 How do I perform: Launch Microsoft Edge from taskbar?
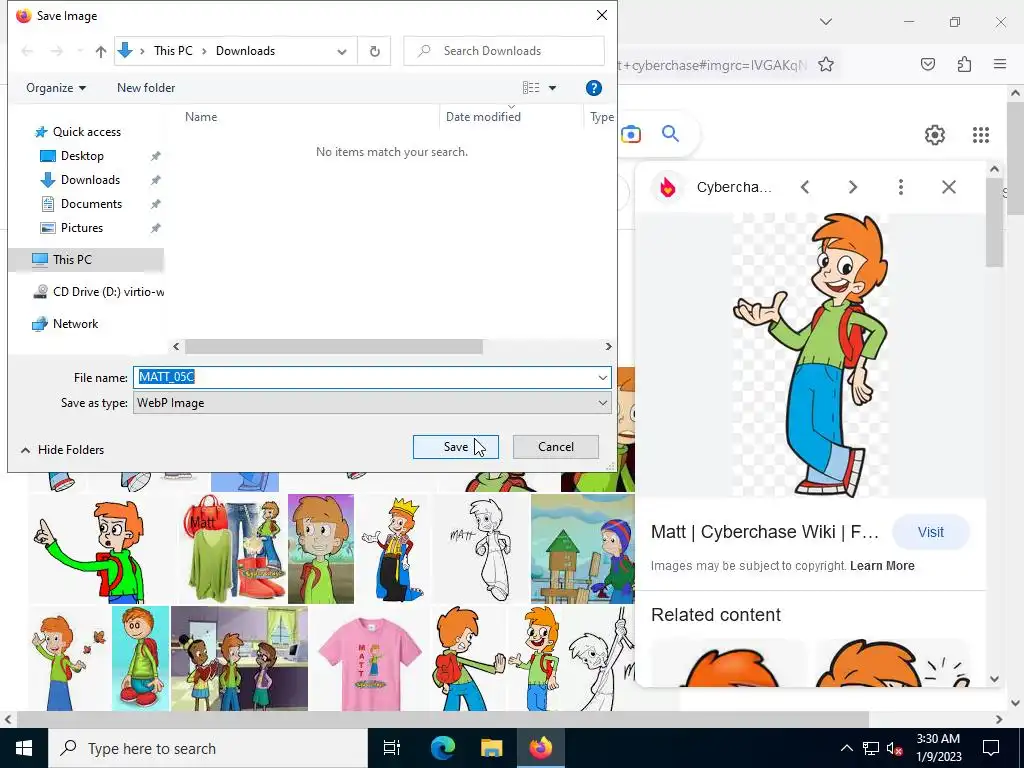442,748
